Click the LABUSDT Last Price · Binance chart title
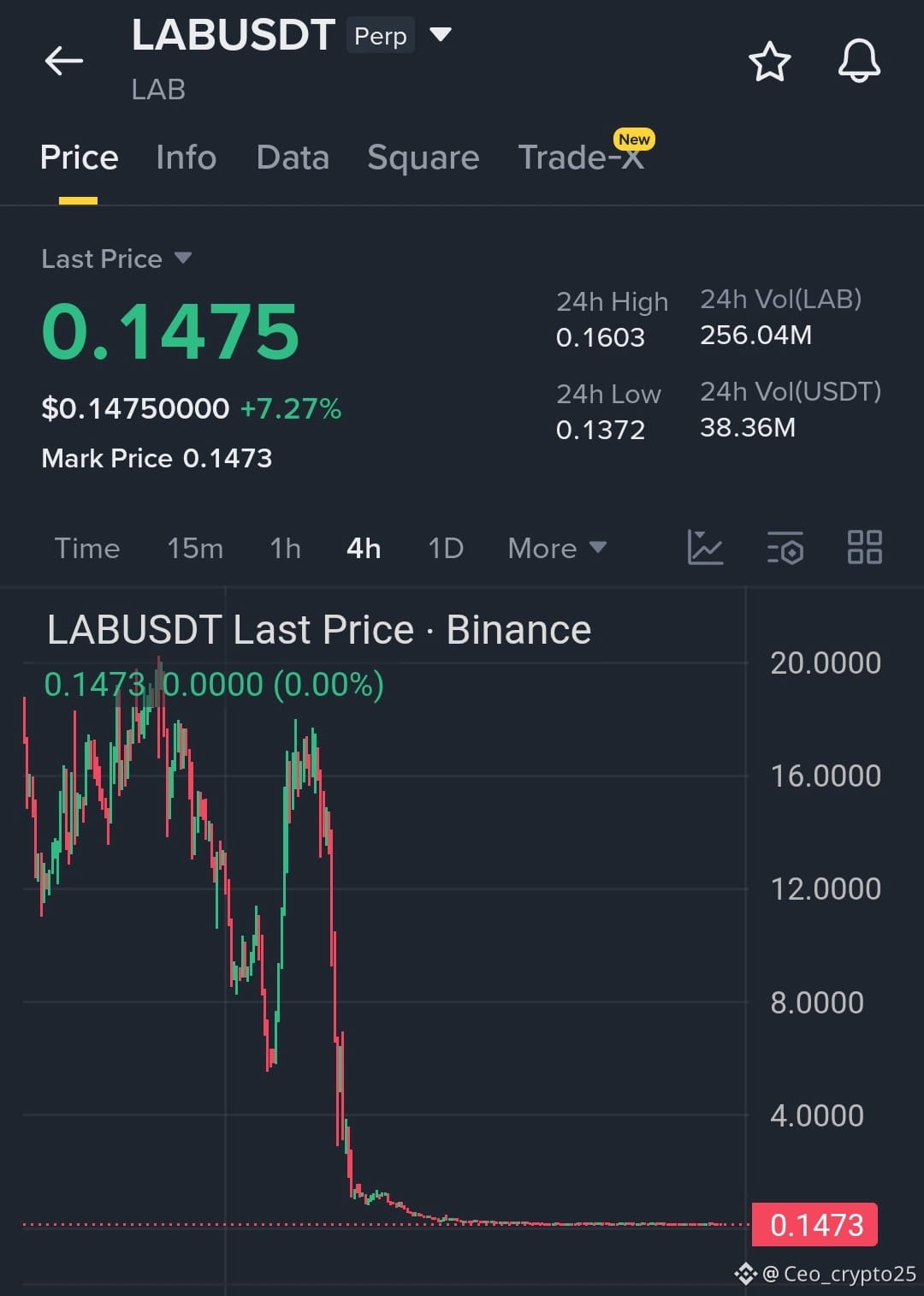 319,630
